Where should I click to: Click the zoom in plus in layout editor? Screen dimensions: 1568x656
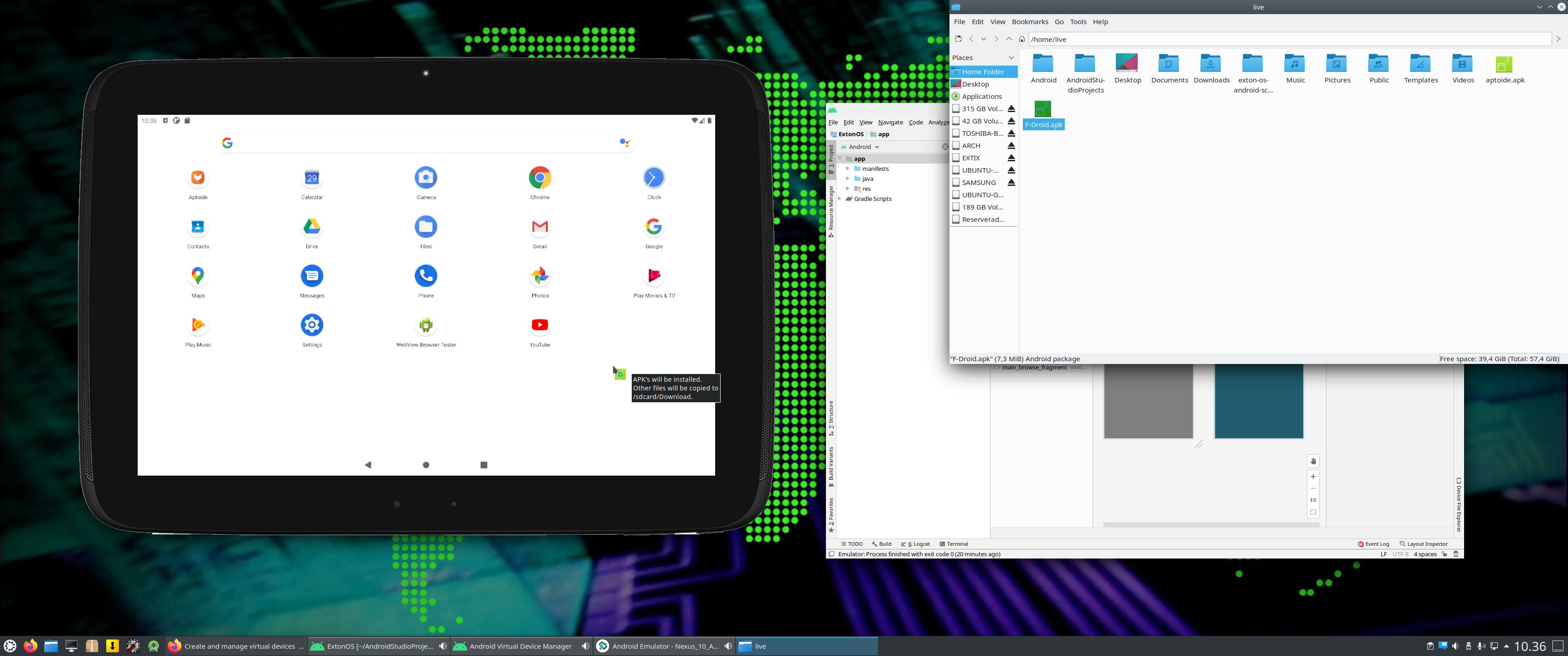[x=1313, y=477]
